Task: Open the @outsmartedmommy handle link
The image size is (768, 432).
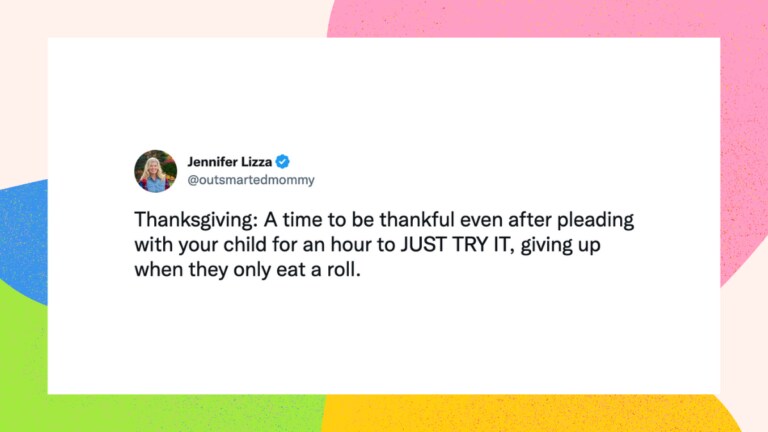Action: [251, 180]
